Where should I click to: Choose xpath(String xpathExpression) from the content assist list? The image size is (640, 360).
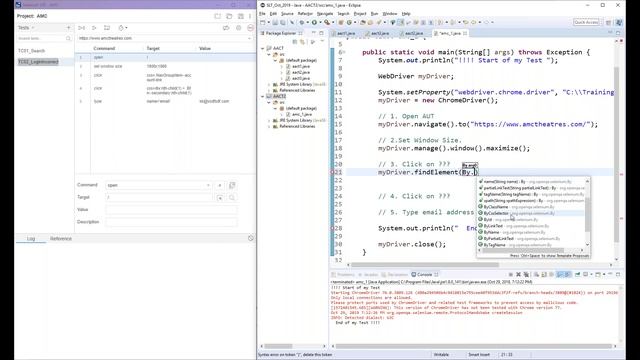click(531, 201)
